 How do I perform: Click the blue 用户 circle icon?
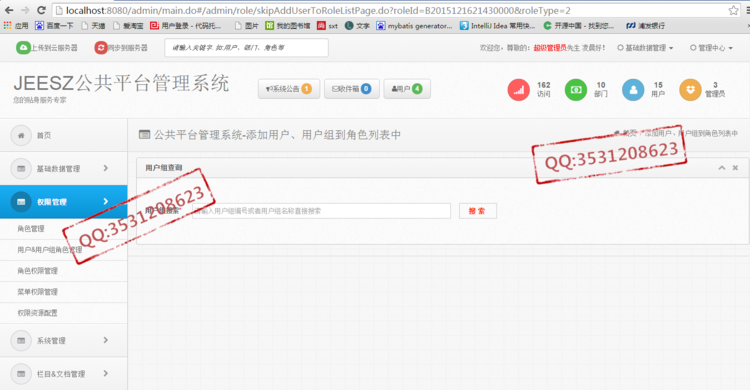click(633, 89)
